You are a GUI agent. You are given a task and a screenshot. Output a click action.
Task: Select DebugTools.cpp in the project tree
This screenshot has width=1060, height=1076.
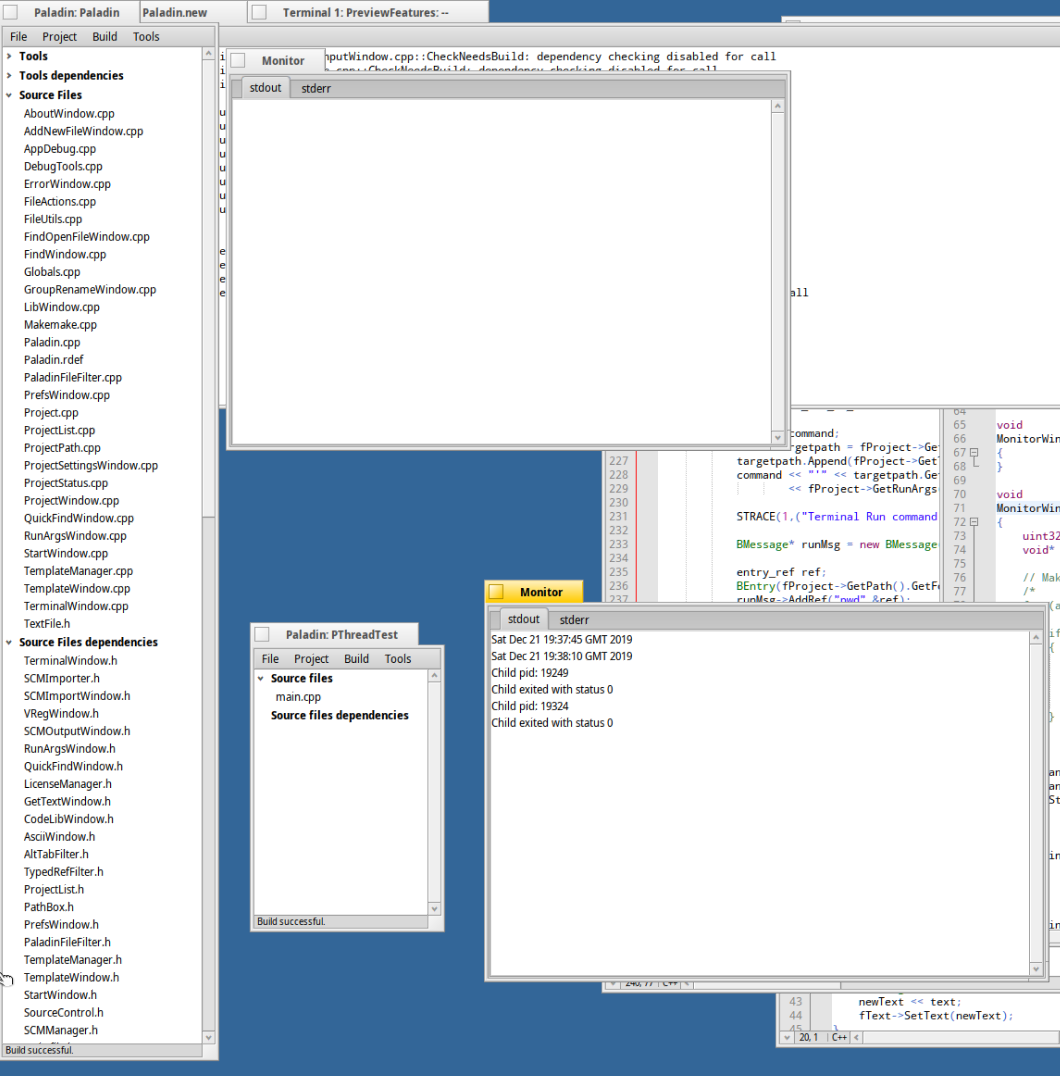(63, 167)
